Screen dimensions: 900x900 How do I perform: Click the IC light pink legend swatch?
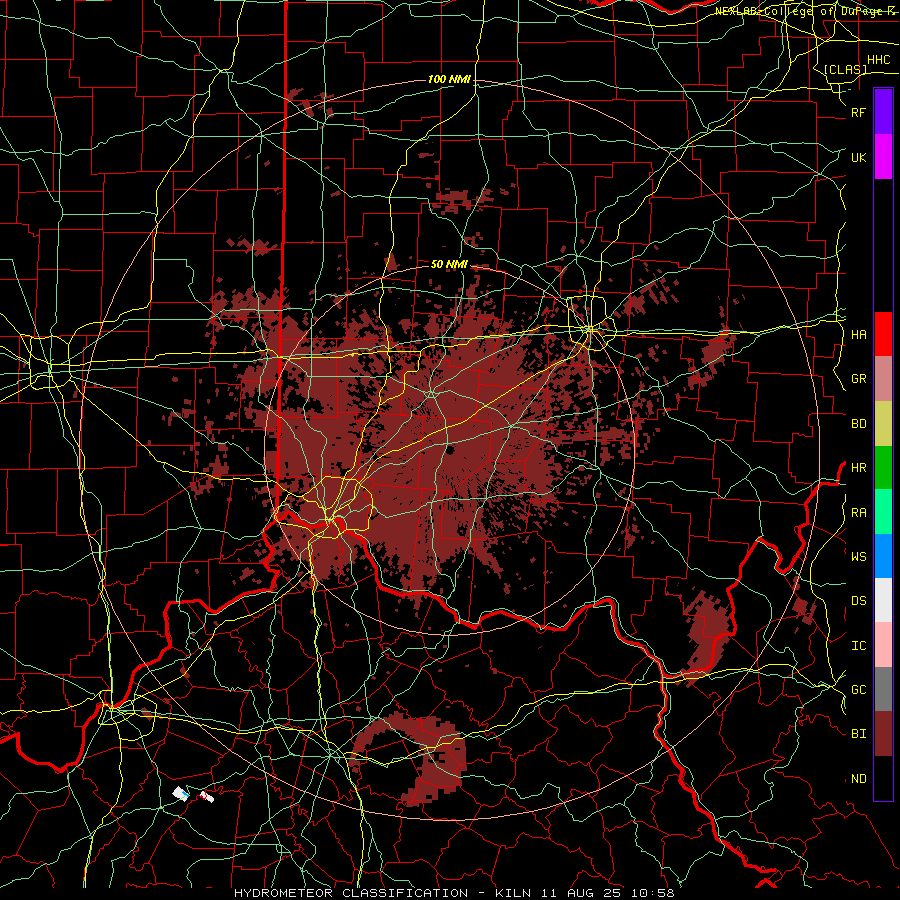pyautogui.click(x=883, y=645)
